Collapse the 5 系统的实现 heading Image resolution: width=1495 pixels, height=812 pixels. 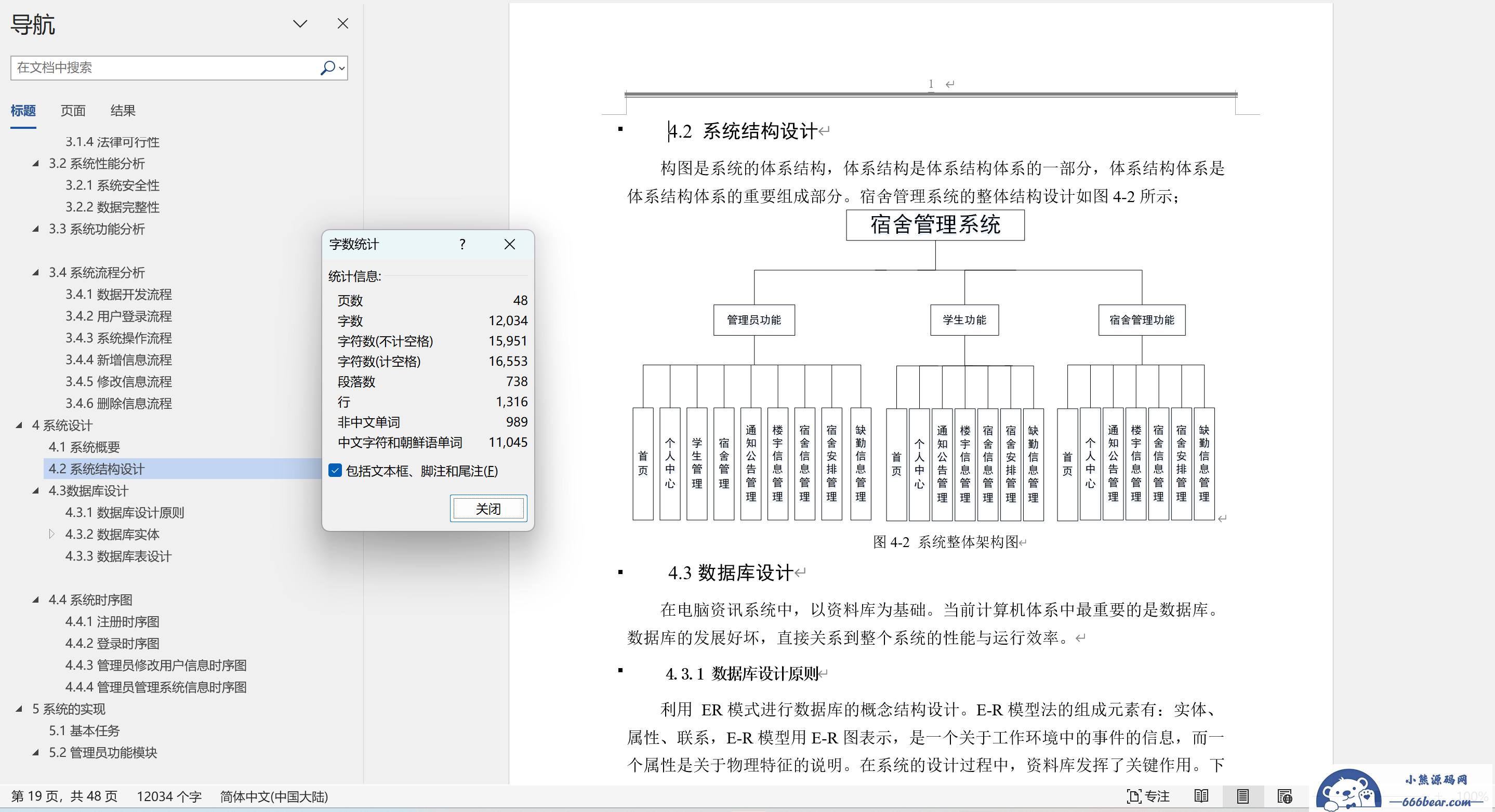click(x=19, y=709)
